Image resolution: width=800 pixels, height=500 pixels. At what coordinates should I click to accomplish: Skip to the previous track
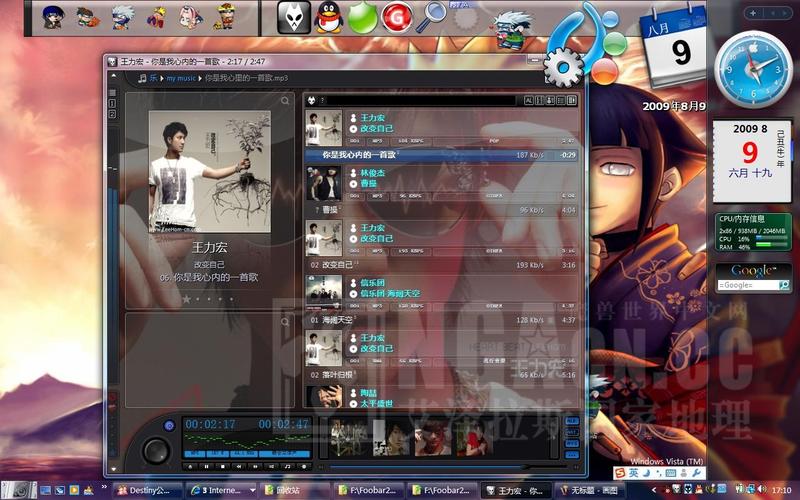point(239,466)
